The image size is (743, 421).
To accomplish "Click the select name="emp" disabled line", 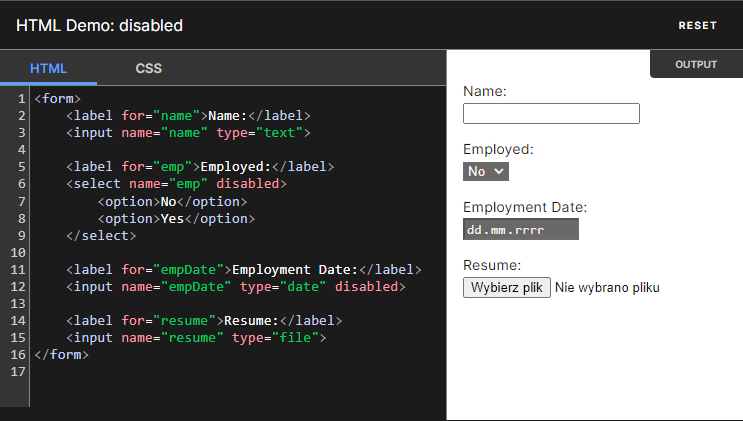I will [176, 184].
